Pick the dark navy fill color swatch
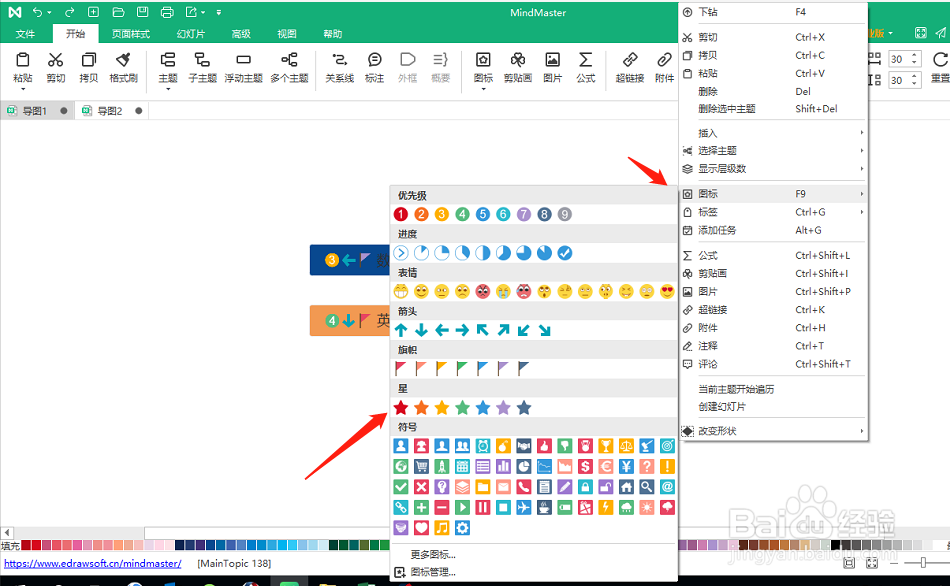The width and height of the screenshot is (950, 586). click(179, 545)
